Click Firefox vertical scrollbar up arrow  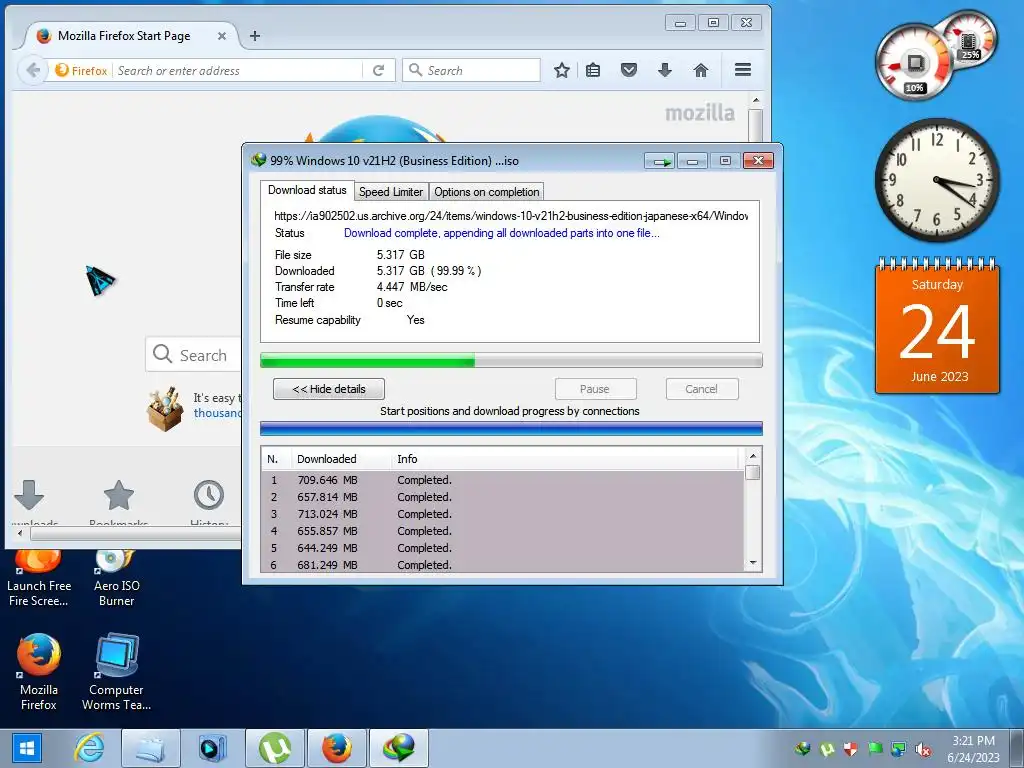[x=756, y=100]
